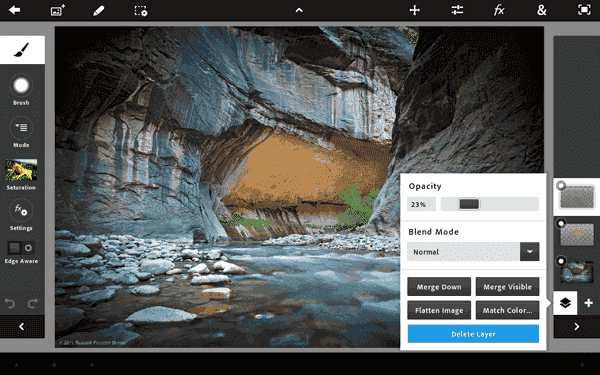600x375 pixels.
Task: Enter fullscreen view mode
Action: (x=584, y=10)
